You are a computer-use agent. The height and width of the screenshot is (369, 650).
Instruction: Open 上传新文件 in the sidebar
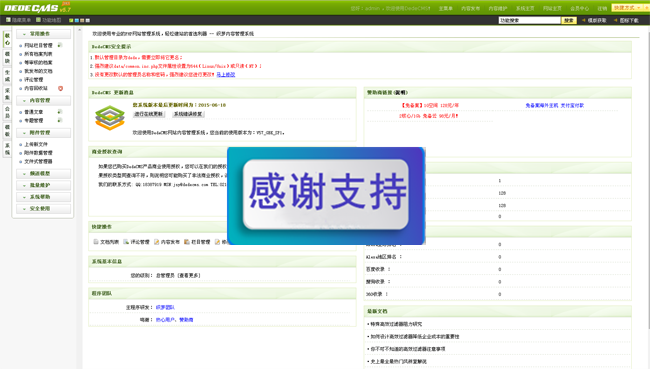pyautogui.click(x=36, y=144)
